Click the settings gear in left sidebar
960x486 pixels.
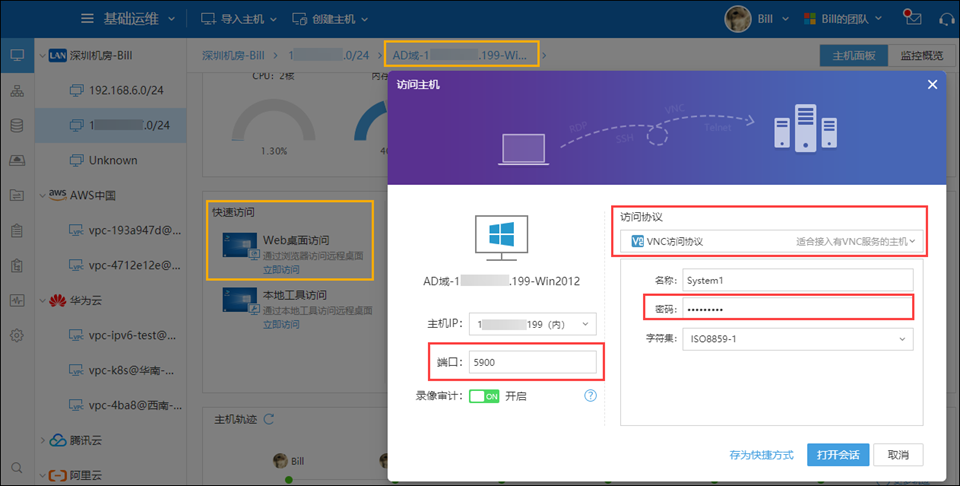pyautogui.click(x=16, y=335)
